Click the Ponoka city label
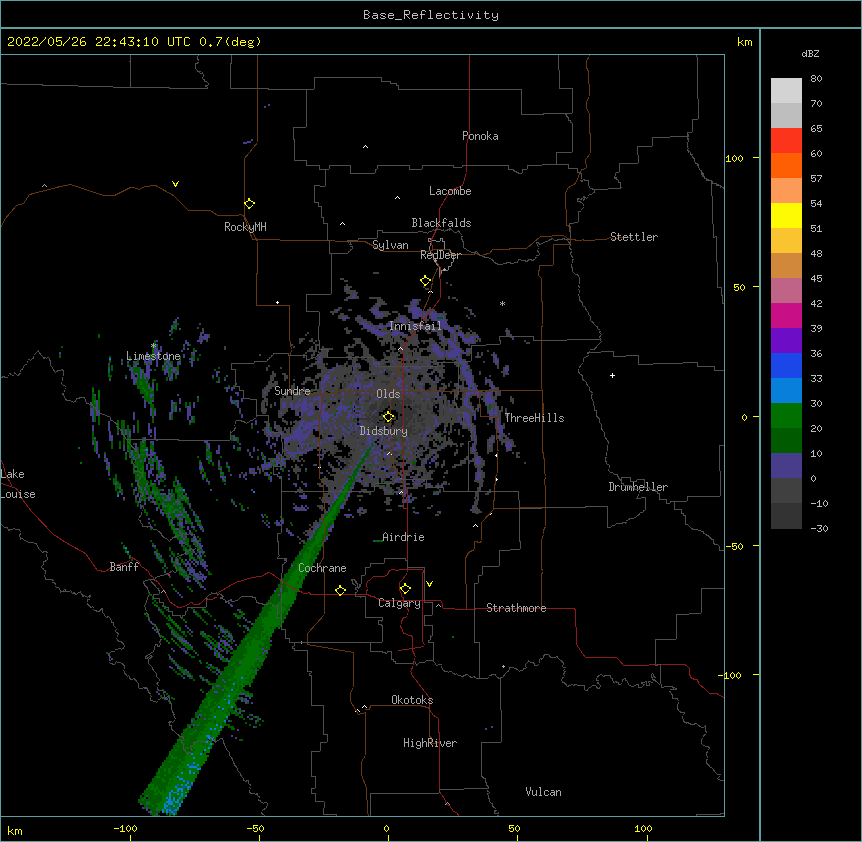Viewport: 862px width, 842px height. [480, 136]
